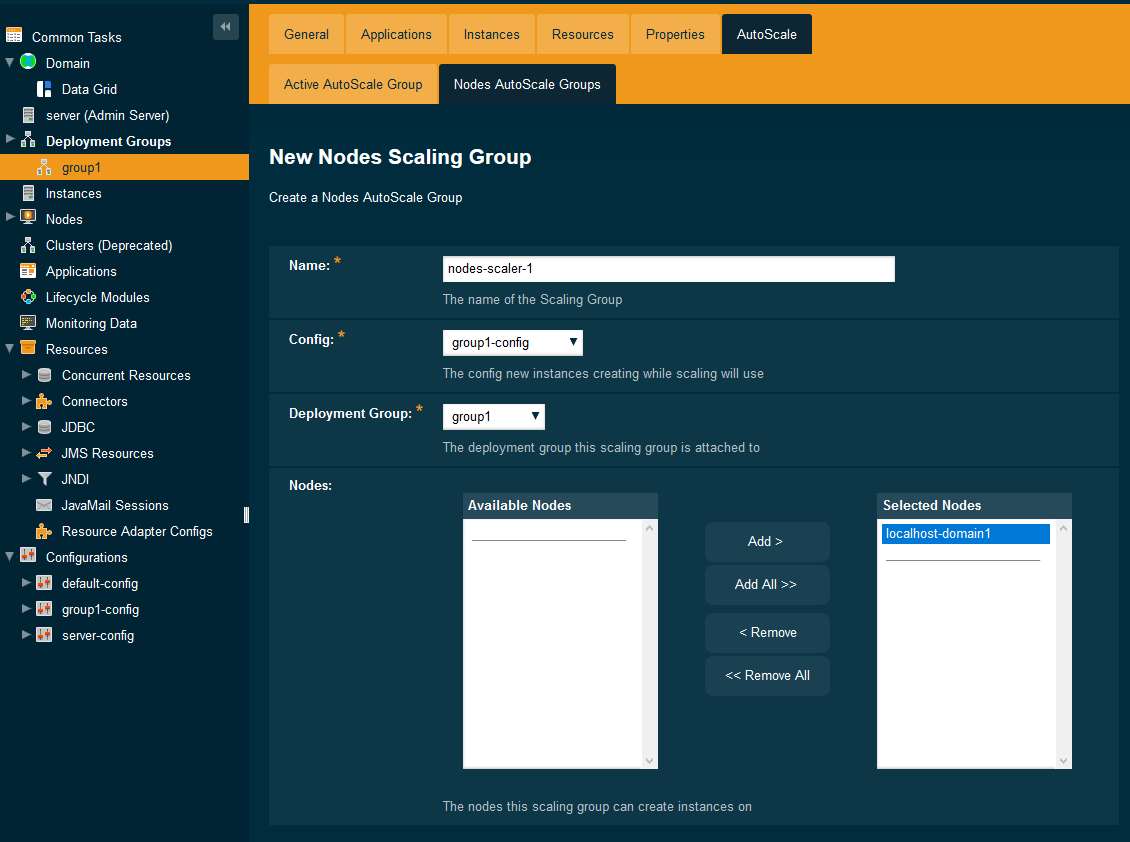This screenshot has height=842, width=1130.
Task: Open the Config dropdown showing group1-config
Action: tap(512, 342)
